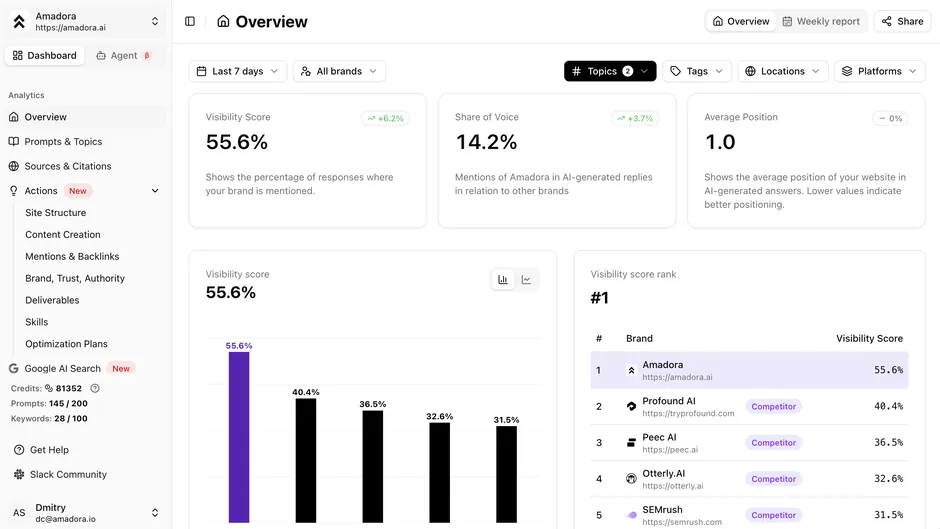Image resolution: width=940 pixels, height=529 pixels.
Task: Click the purple 55.6% Amadora bar
Action: [239, 437]
